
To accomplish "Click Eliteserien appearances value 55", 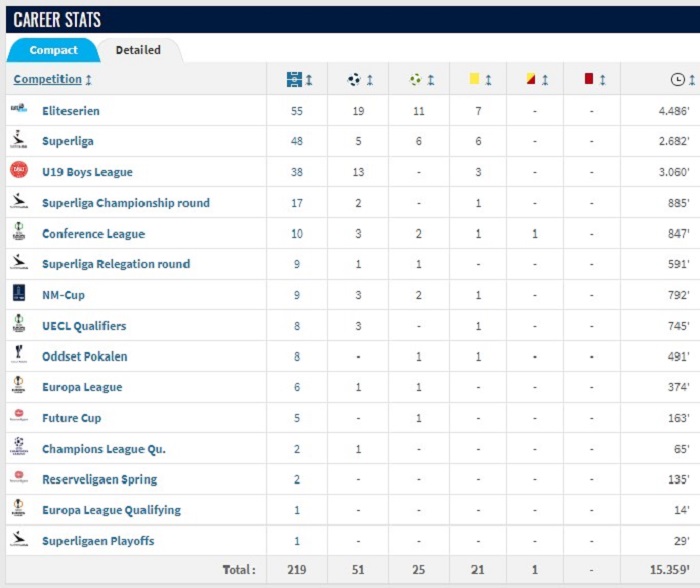I will [x=297, y=111].
